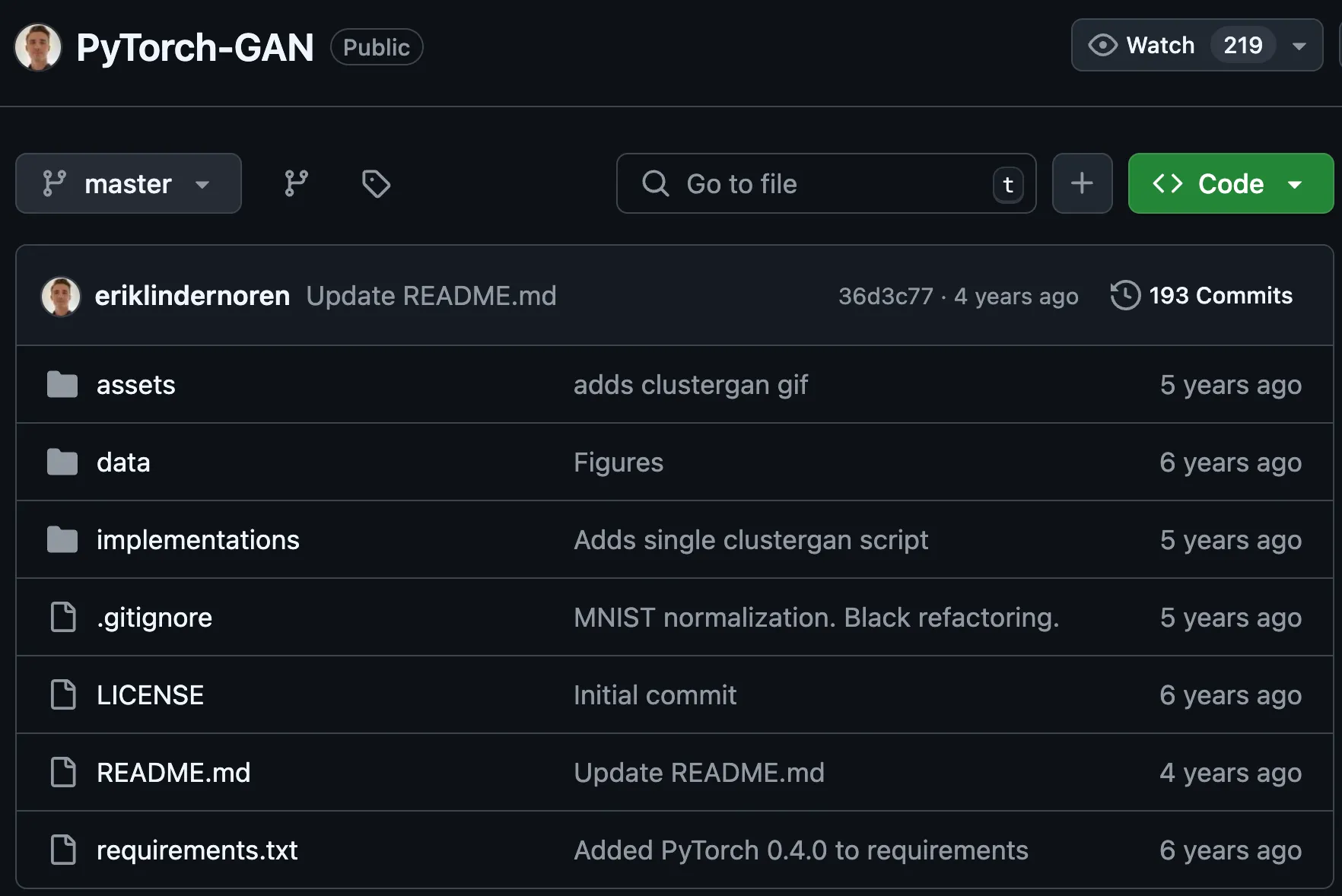The width and height of the screenshot is (1342, 896).
Task: Expand the Watch options dropdown arrow
Action: pos(1299,46)
